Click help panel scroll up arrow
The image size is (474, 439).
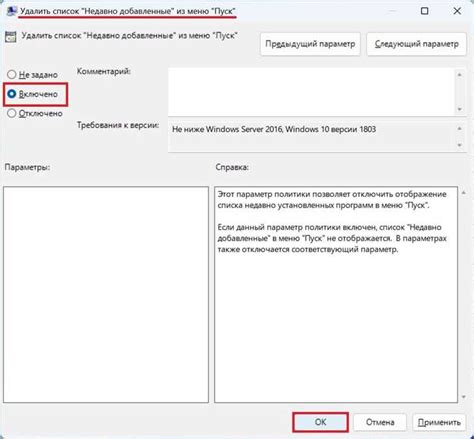(463, 193)
